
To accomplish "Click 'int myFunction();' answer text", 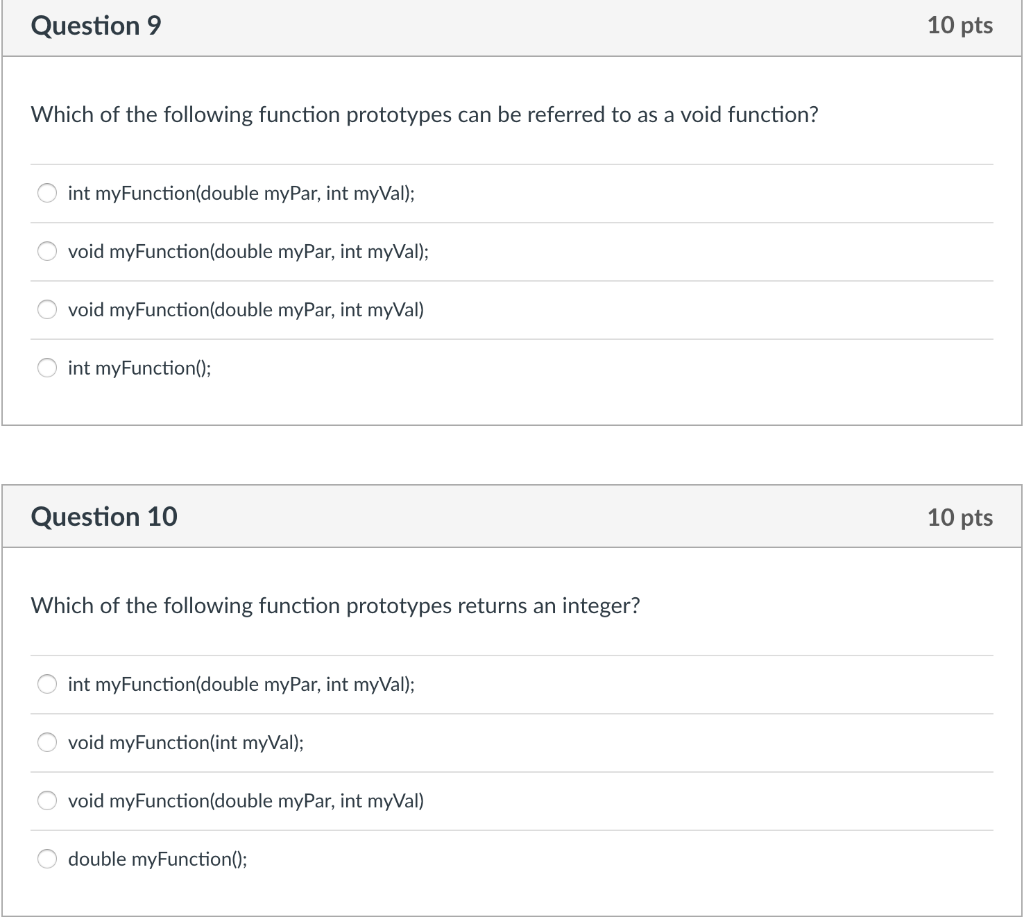I will click(x=139, y=368).
